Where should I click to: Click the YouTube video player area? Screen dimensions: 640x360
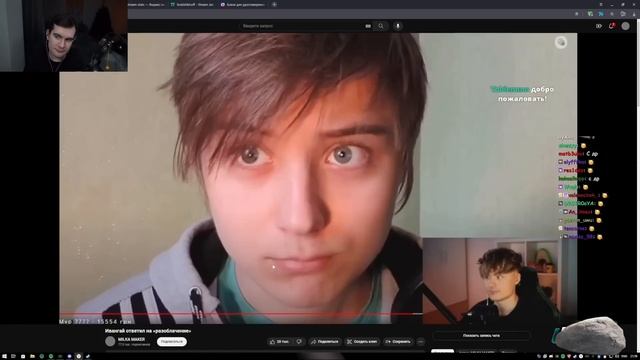coord(318,178)
